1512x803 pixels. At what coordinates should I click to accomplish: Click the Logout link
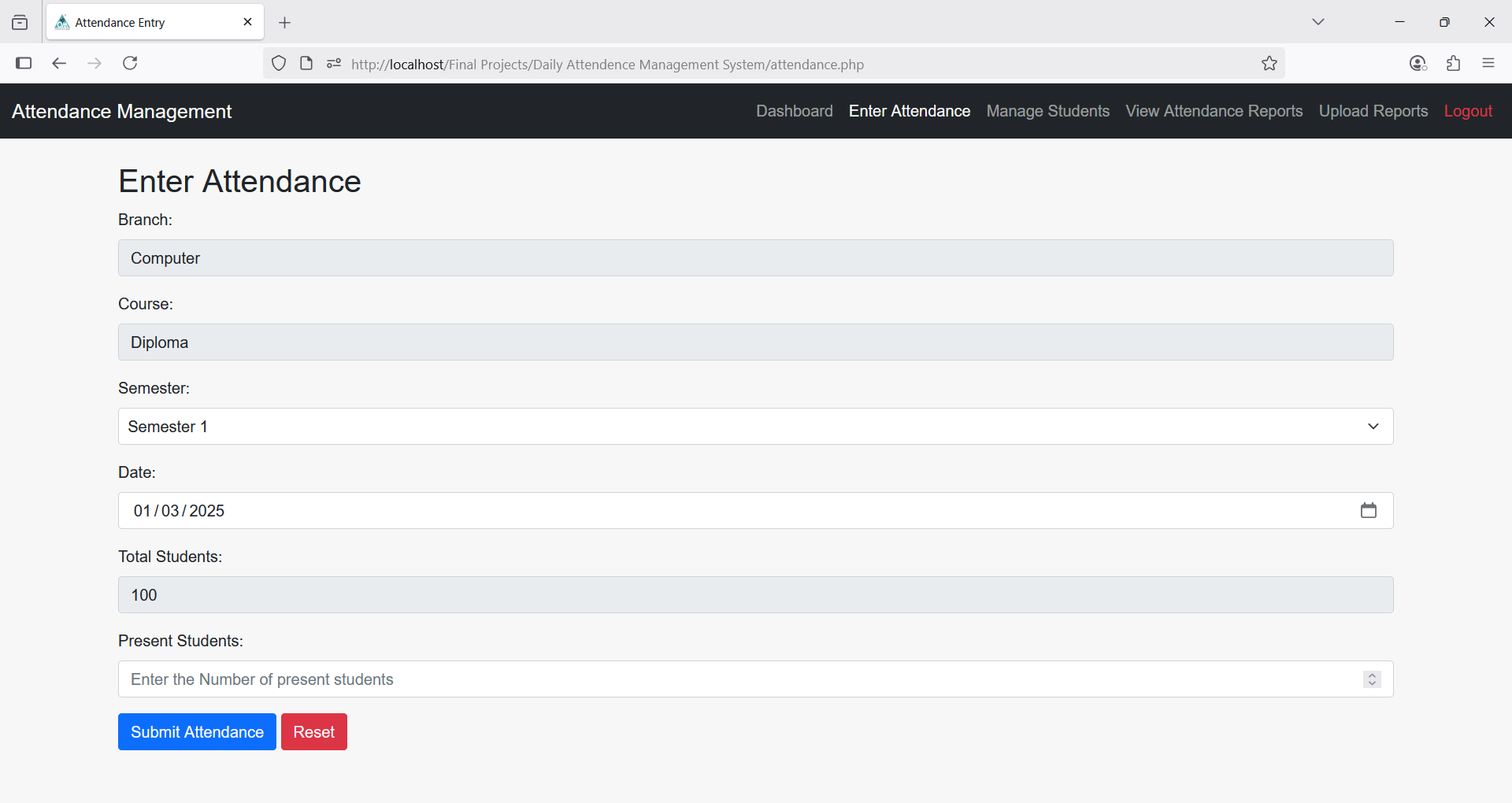coord(1467,111)
